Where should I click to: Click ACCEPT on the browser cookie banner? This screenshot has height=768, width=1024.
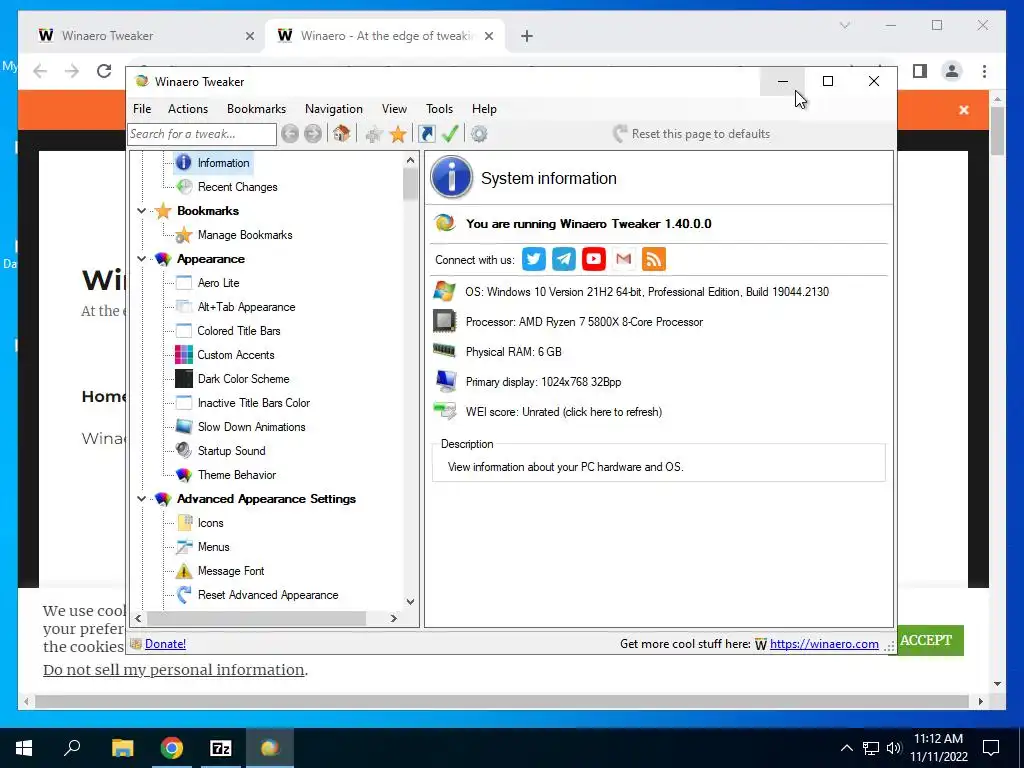[x=926, y=641]
